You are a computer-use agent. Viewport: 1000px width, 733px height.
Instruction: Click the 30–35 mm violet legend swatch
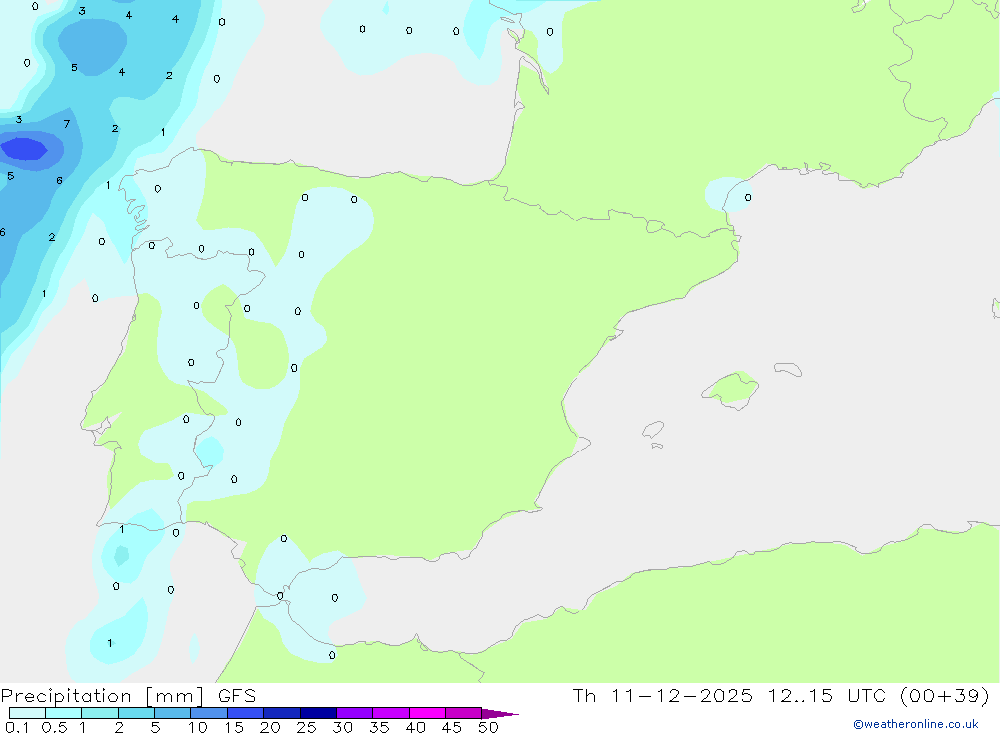[354, 713]
